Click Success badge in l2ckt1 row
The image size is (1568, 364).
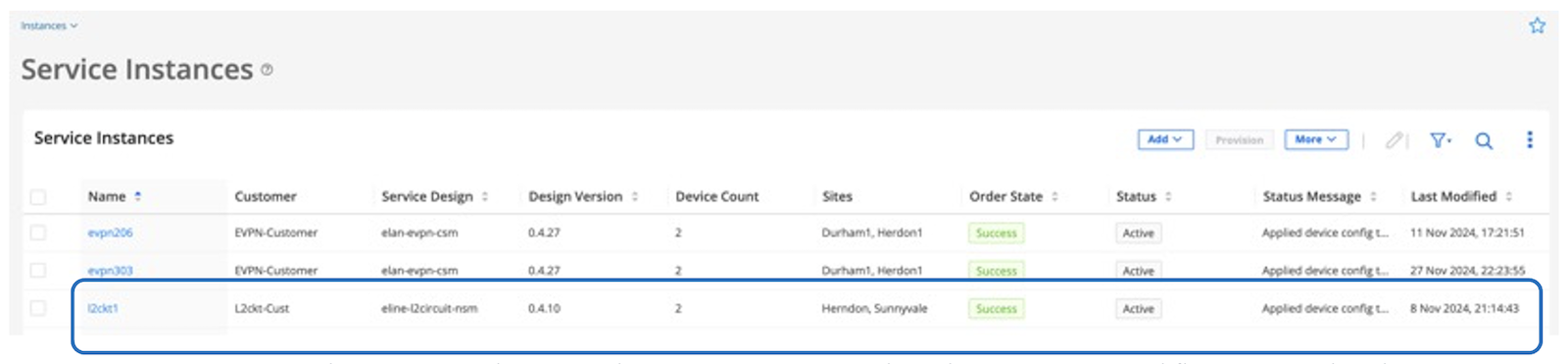996,308
